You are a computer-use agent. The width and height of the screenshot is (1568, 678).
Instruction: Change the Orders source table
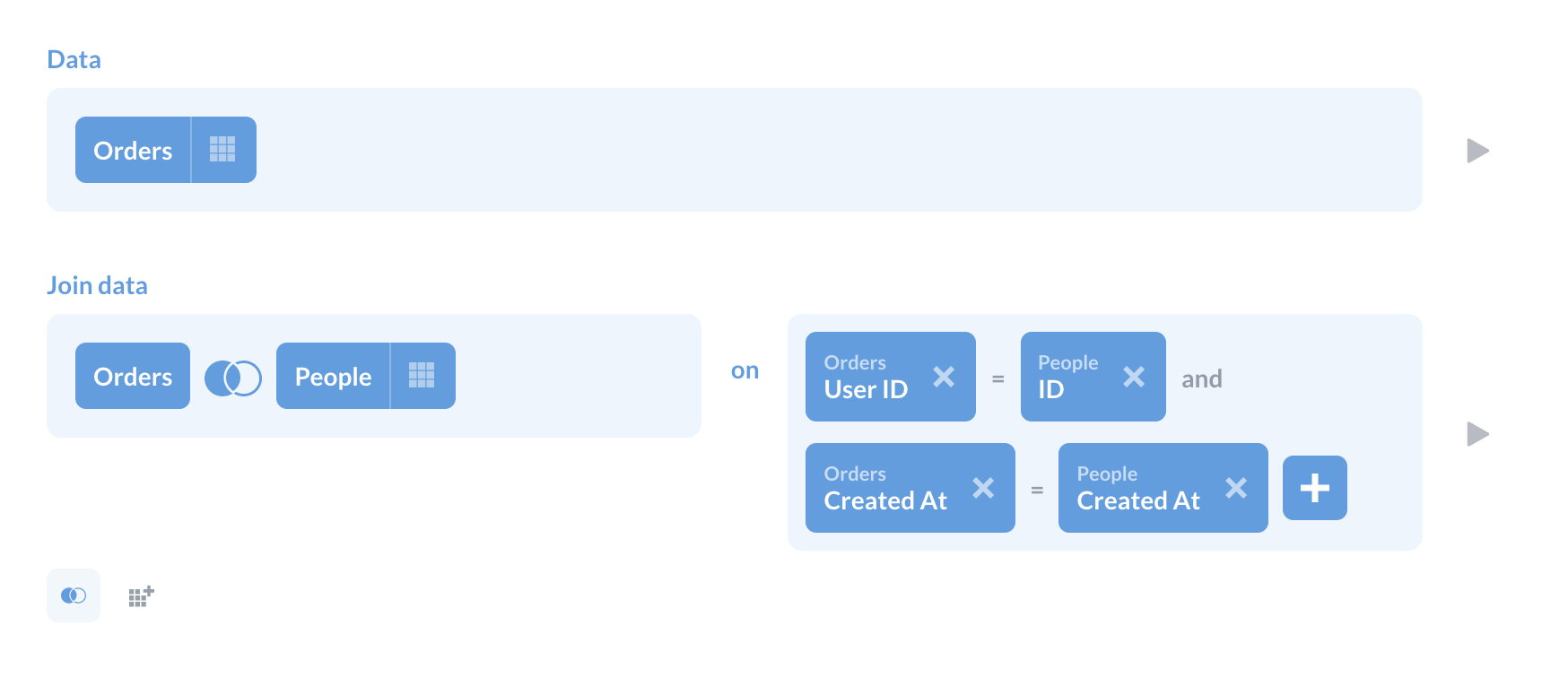click(x=133, y=150)
